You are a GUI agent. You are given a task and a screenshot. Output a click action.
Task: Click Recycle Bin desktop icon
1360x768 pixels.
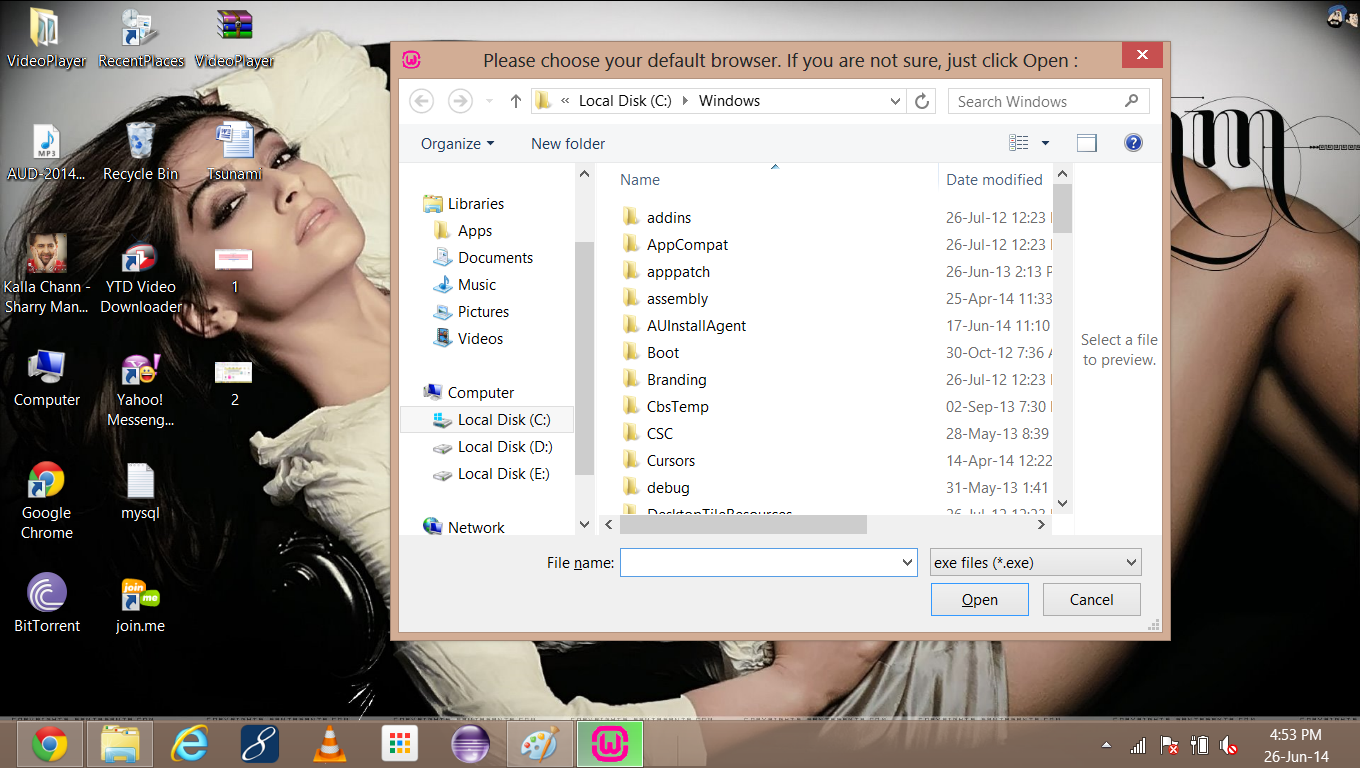[x=140, y=151]
